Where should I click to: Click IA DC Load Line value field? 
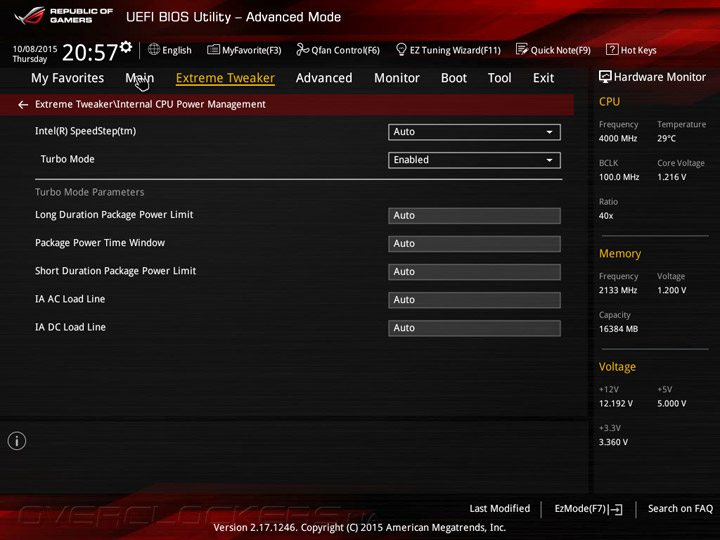[474, 328]
